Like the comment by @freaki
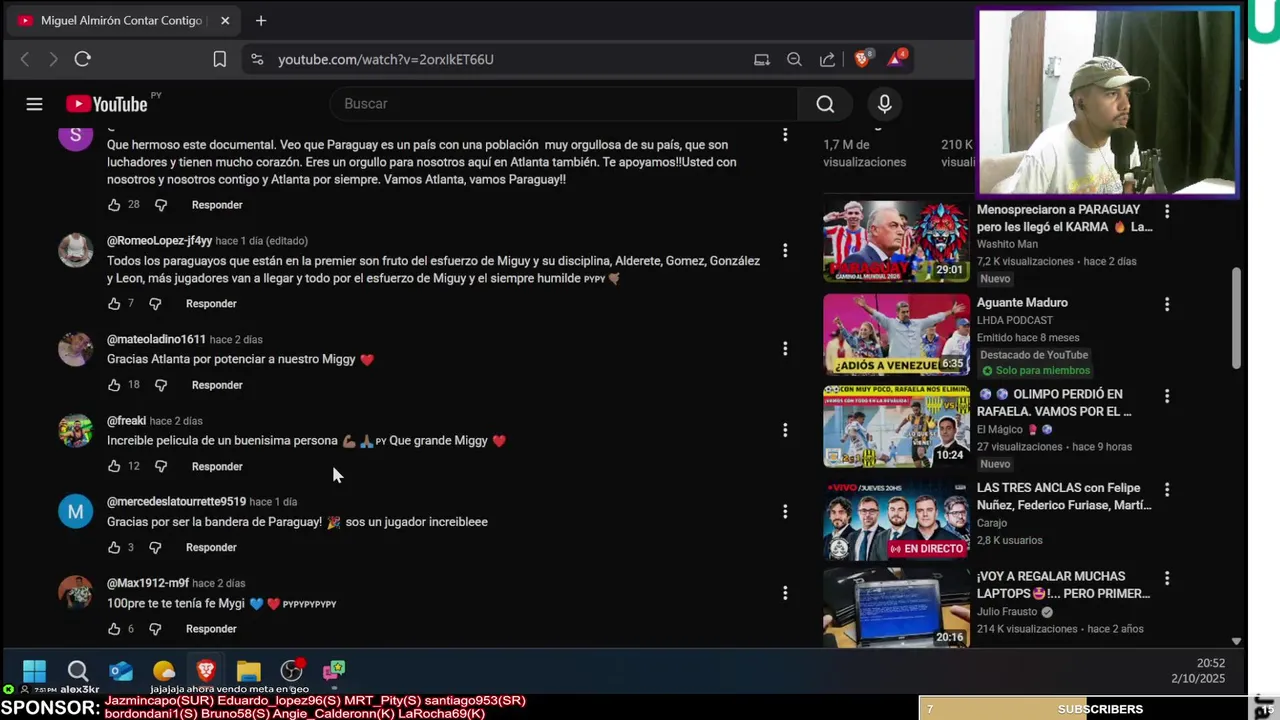 point(113,466)
